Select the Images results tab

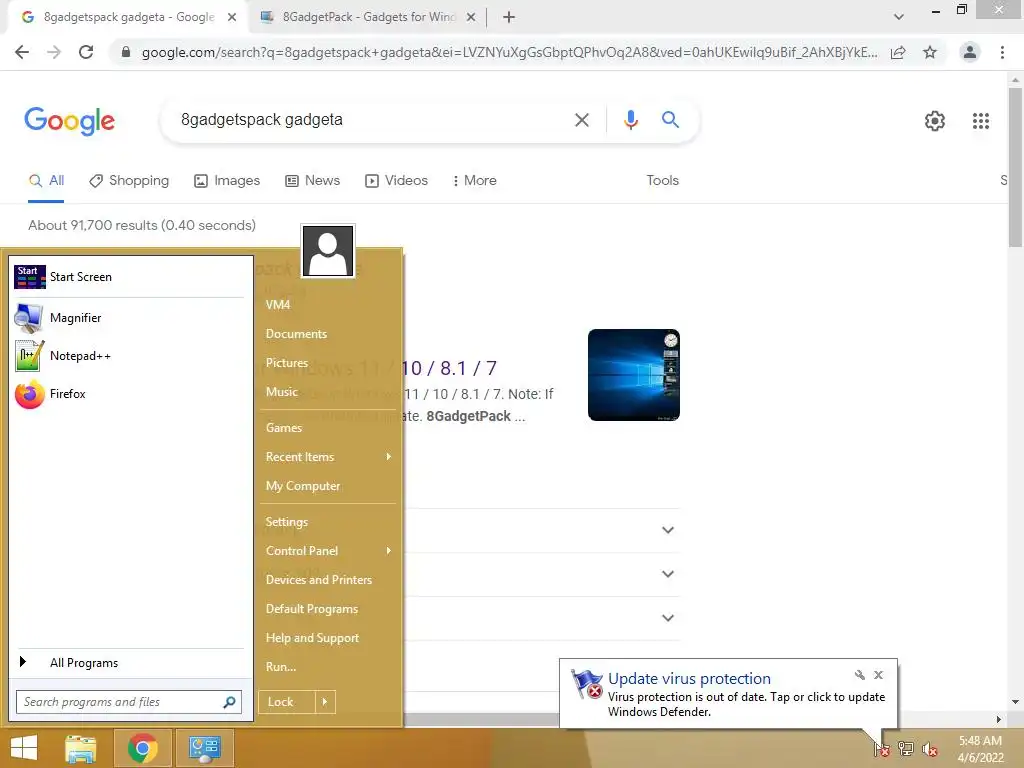(227, 181)
